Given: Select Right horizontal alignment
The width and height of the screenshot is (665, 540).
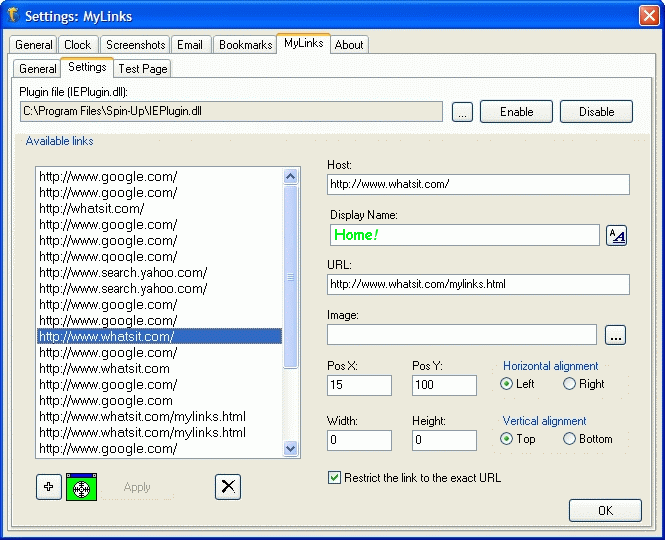Looking at the screenshot, I should (x=570, y=384).
